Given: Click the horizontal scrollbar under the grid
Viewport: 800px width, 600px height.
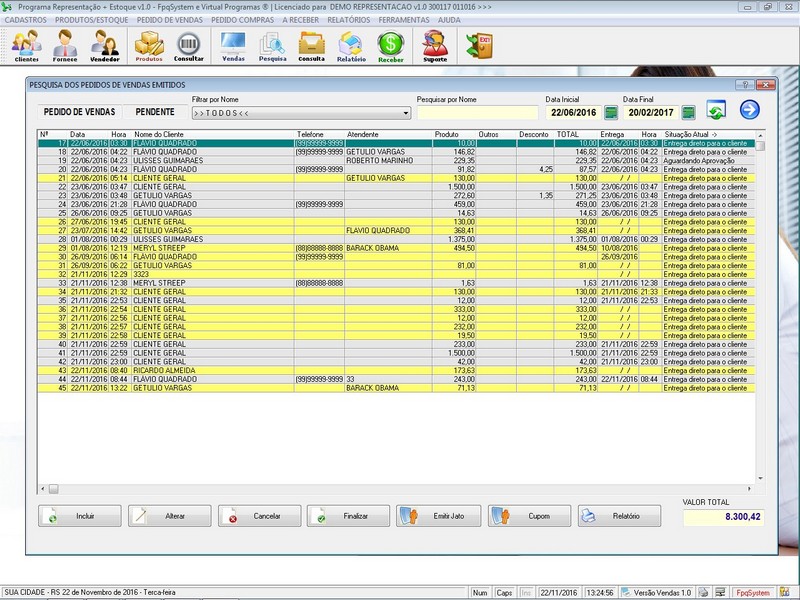Looking at the screenshot, I should 400,488.
